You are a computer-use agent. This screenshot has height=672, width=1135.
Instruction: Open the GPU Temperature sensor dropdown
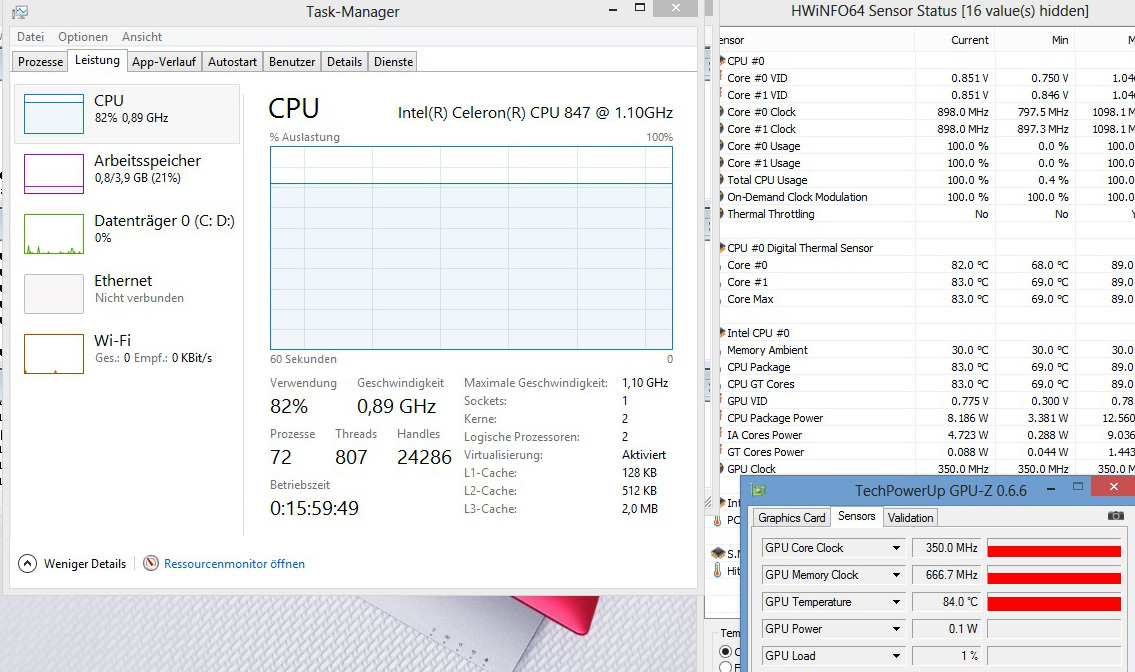pos(896,602)
